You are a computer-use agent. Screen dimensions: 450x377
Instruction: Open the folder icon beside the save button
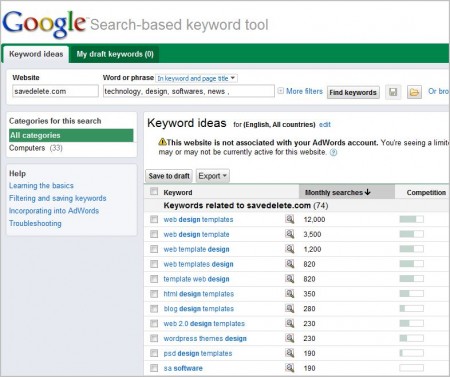(x=414, y=92)
